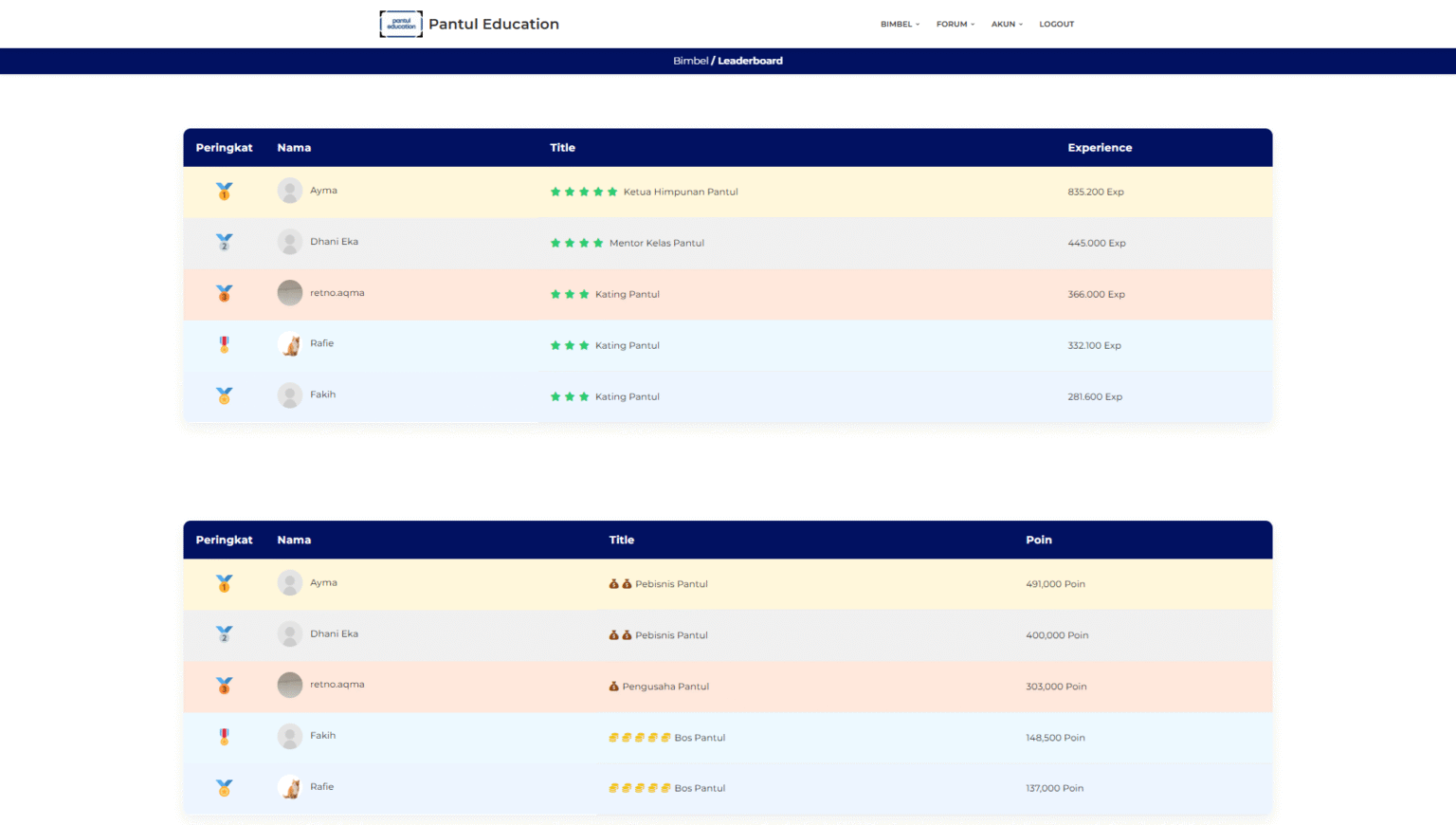Image resolution: width=1456 pixels, height=825 pixels.
Task: Click the money bag icons beside Pebisnis Pantul for Ayma
Action: 620,584
